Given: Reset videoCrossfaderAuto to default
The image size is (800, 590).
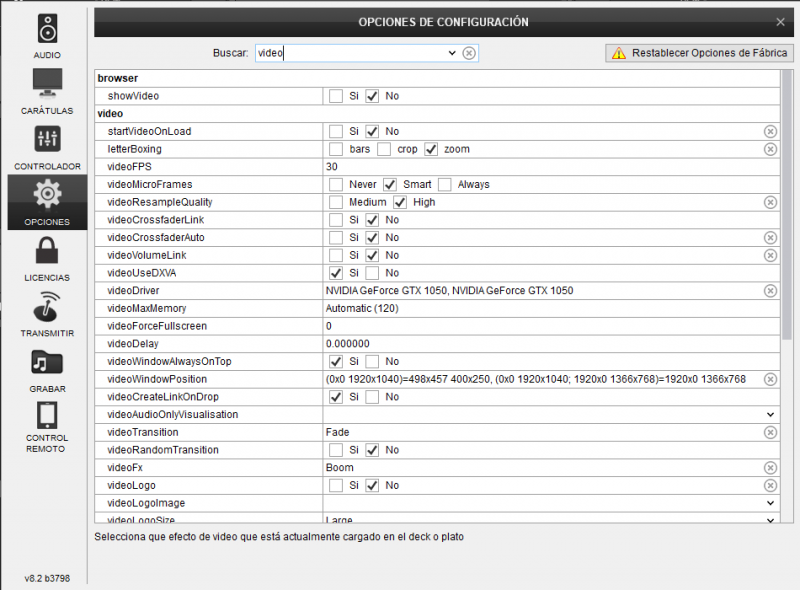Looking at the screenshot, I should [770, 238].
